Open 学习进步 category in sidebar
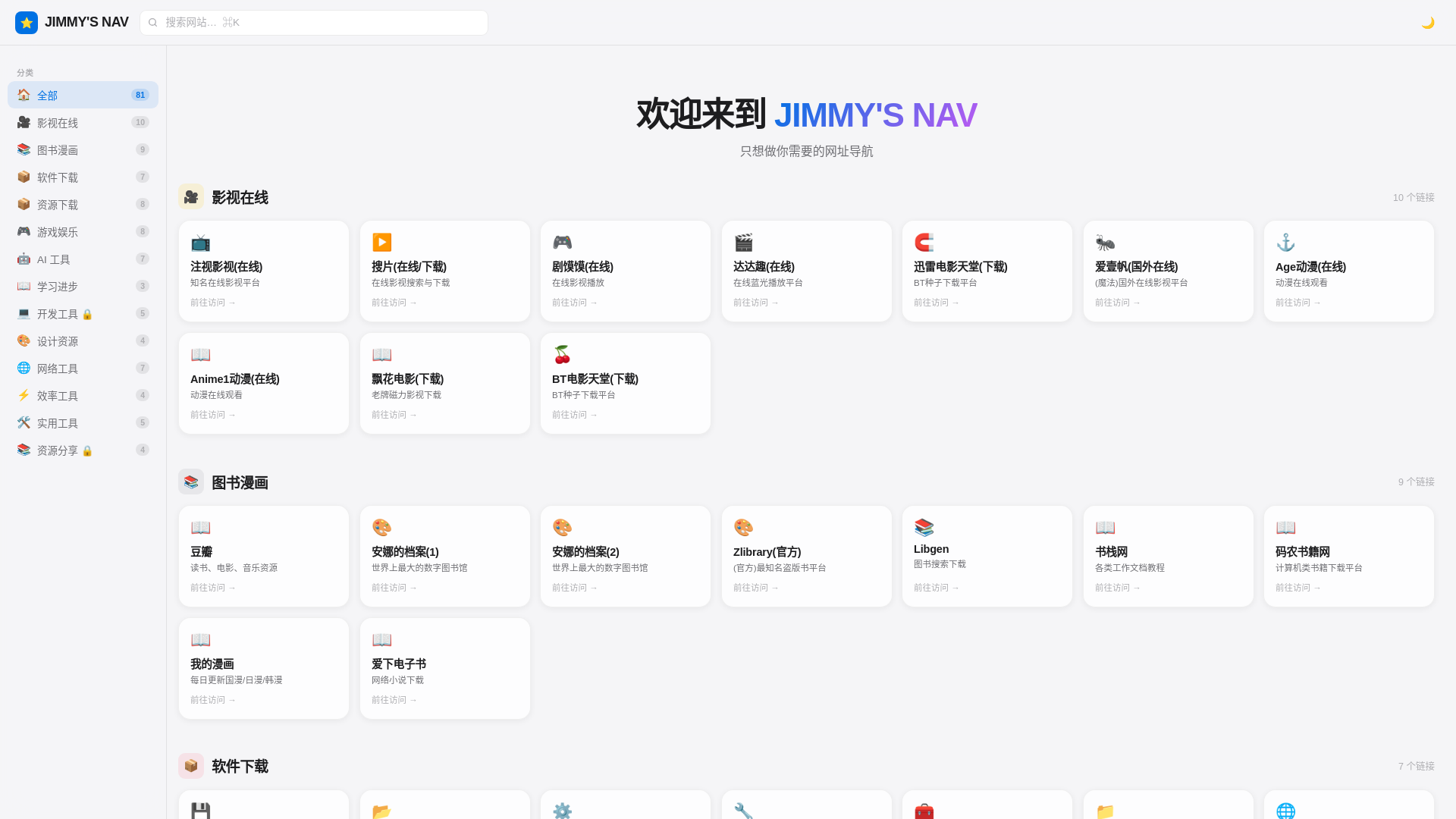 click(x=83, y=286)
